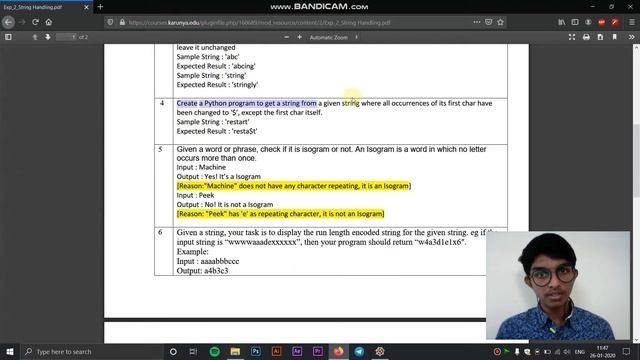Open Illustrator from taskbar
This screenshot has height=360, width=640.
coord(276,351)
